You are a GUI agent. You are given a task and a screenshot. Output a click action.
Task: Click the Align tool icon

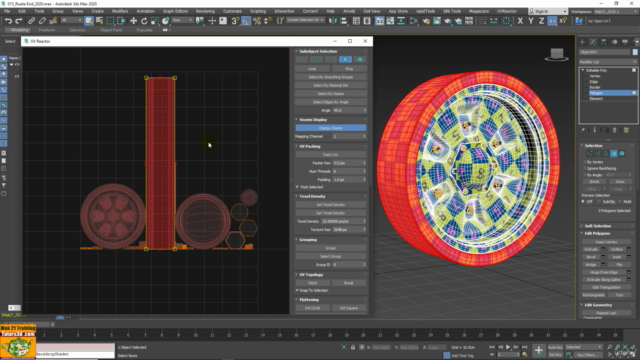point(344,21)
